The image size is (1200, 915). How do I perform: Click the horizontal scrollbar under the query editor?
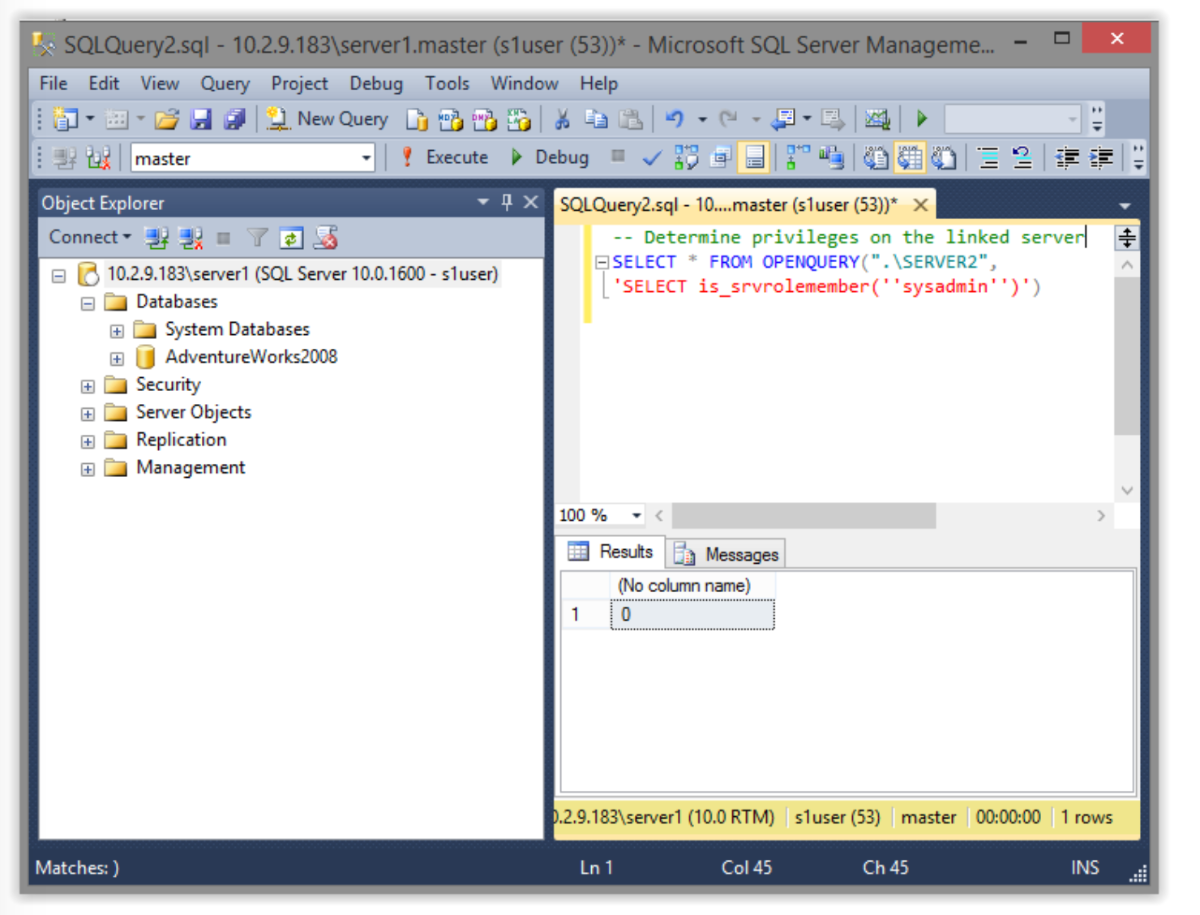(803, 516)
